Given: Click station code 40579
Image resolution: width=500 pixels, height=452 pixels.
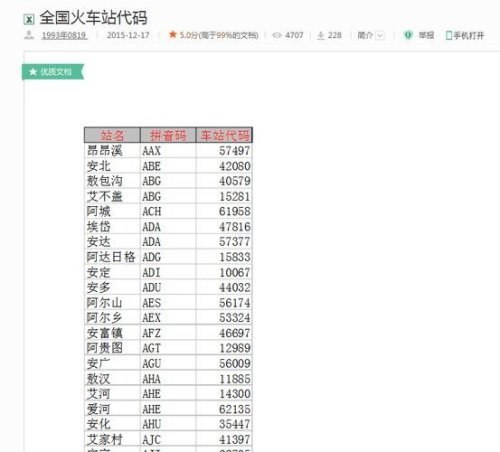Looking at the screenshot, I should 234,181.
